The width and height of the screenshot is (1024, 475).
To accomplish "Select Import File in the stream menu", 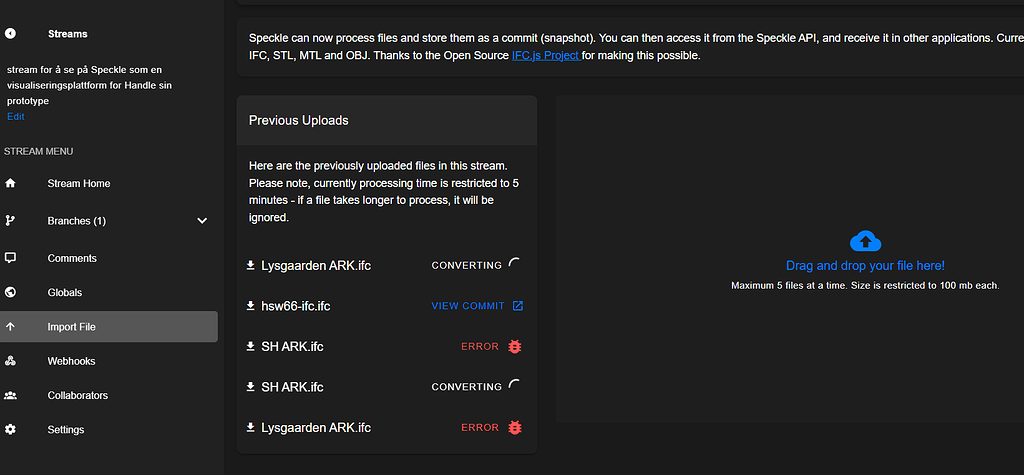I will click(x=109, y=327).
